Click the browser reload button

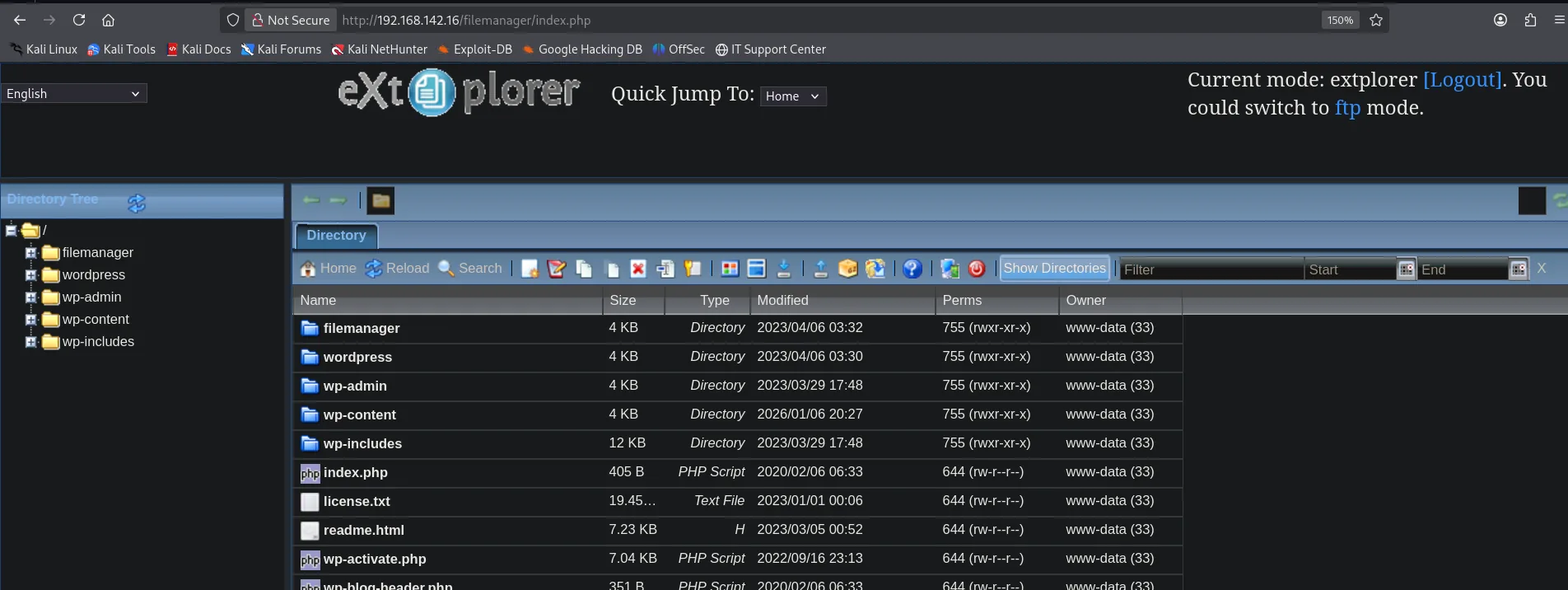click(79, 20)
